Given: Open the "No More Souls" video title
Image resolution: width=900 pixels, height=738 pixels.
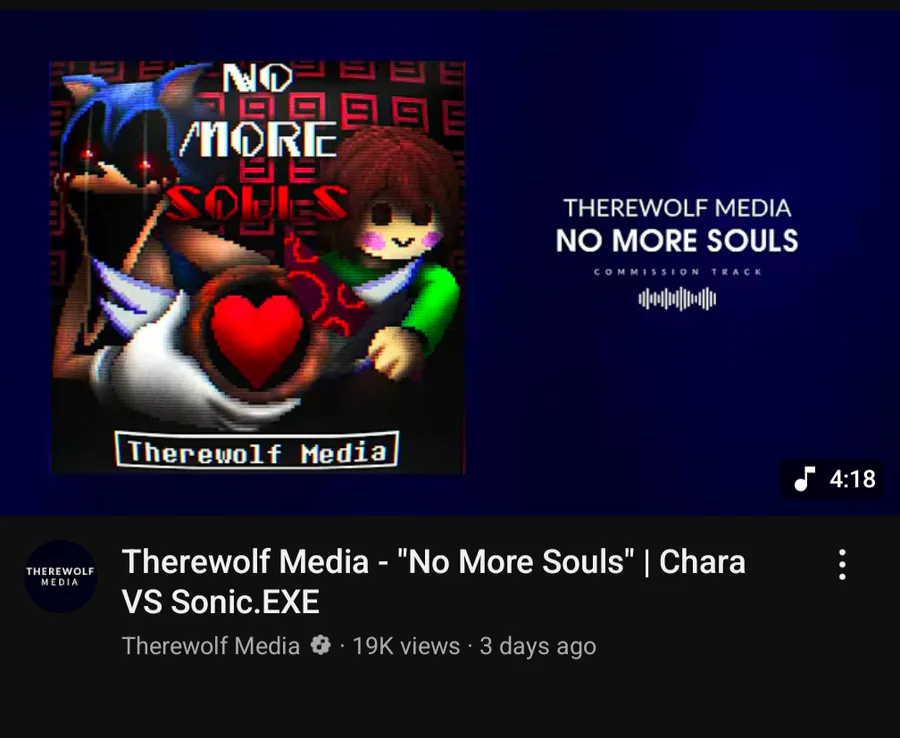Looking at the screenshot, I should (x=433, y=581).
